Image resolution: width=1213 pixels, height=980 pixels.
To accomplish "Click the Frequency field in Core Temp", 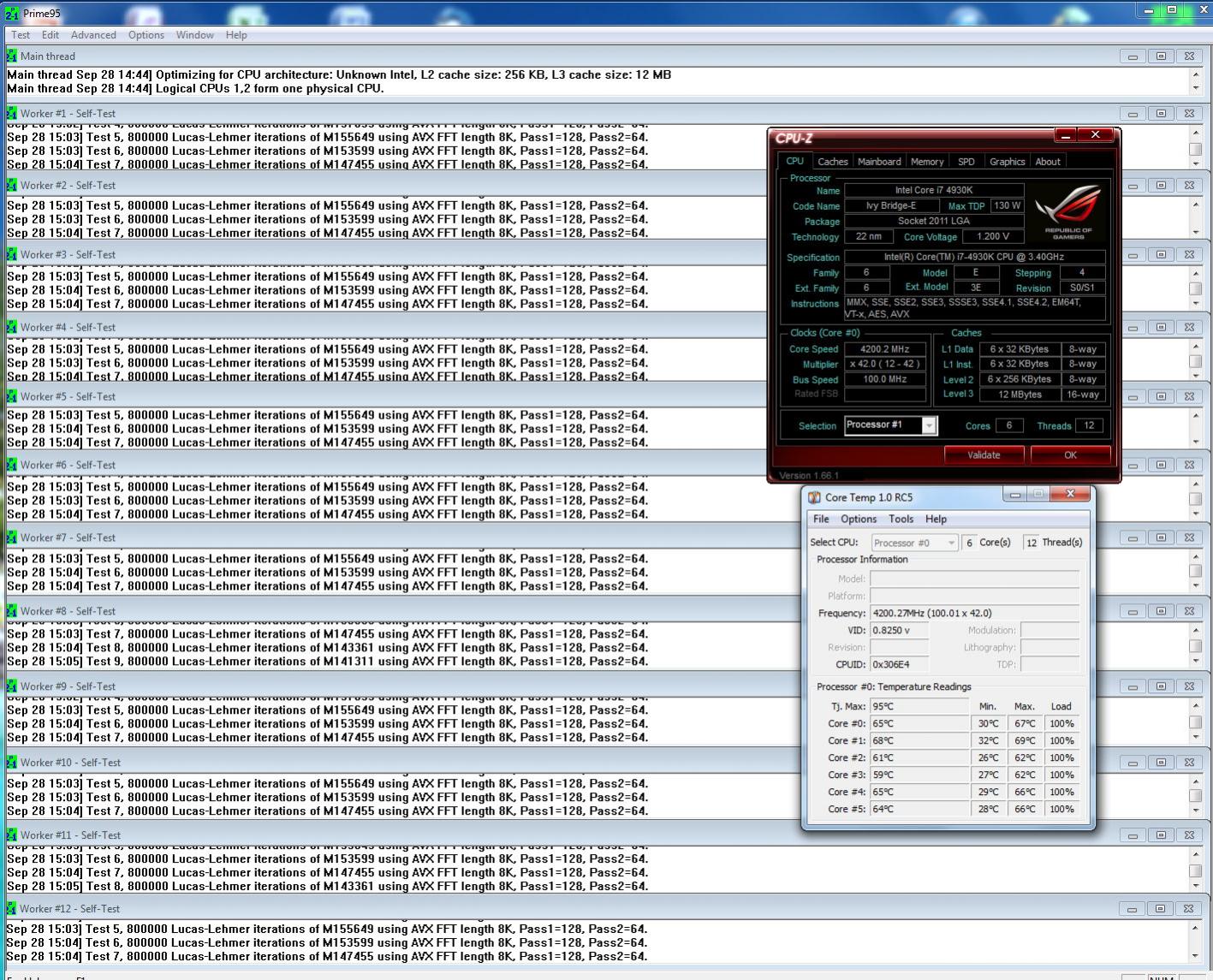I will point(974,613).
